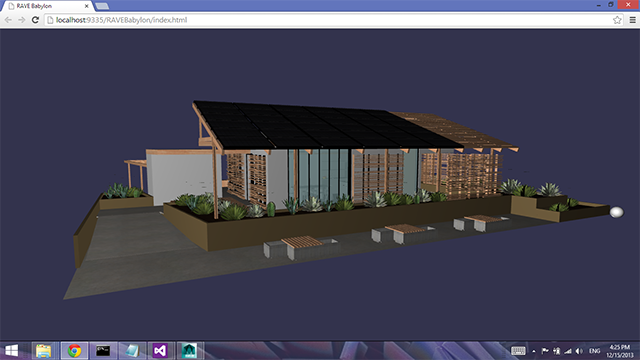Screen dimensions: 640x360
Task: Open a new tab
Action: 102,6
